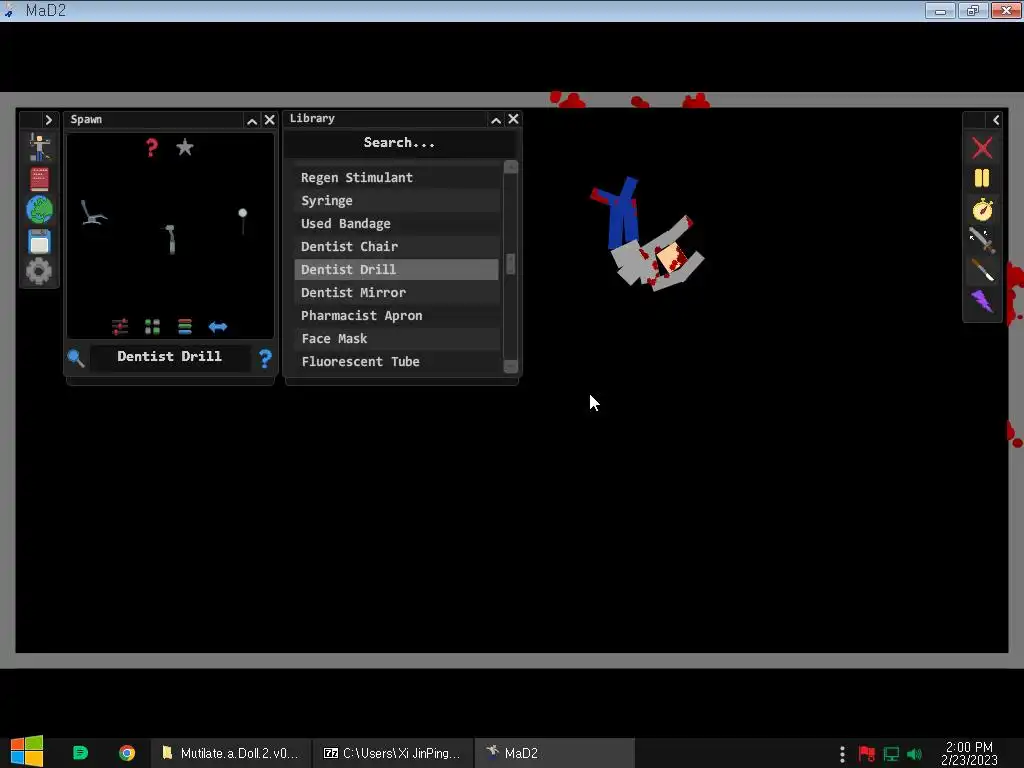This screenshot has height=768, width=1024.
Task: Click the volume speaker tray icon
Action: point(914,754)
